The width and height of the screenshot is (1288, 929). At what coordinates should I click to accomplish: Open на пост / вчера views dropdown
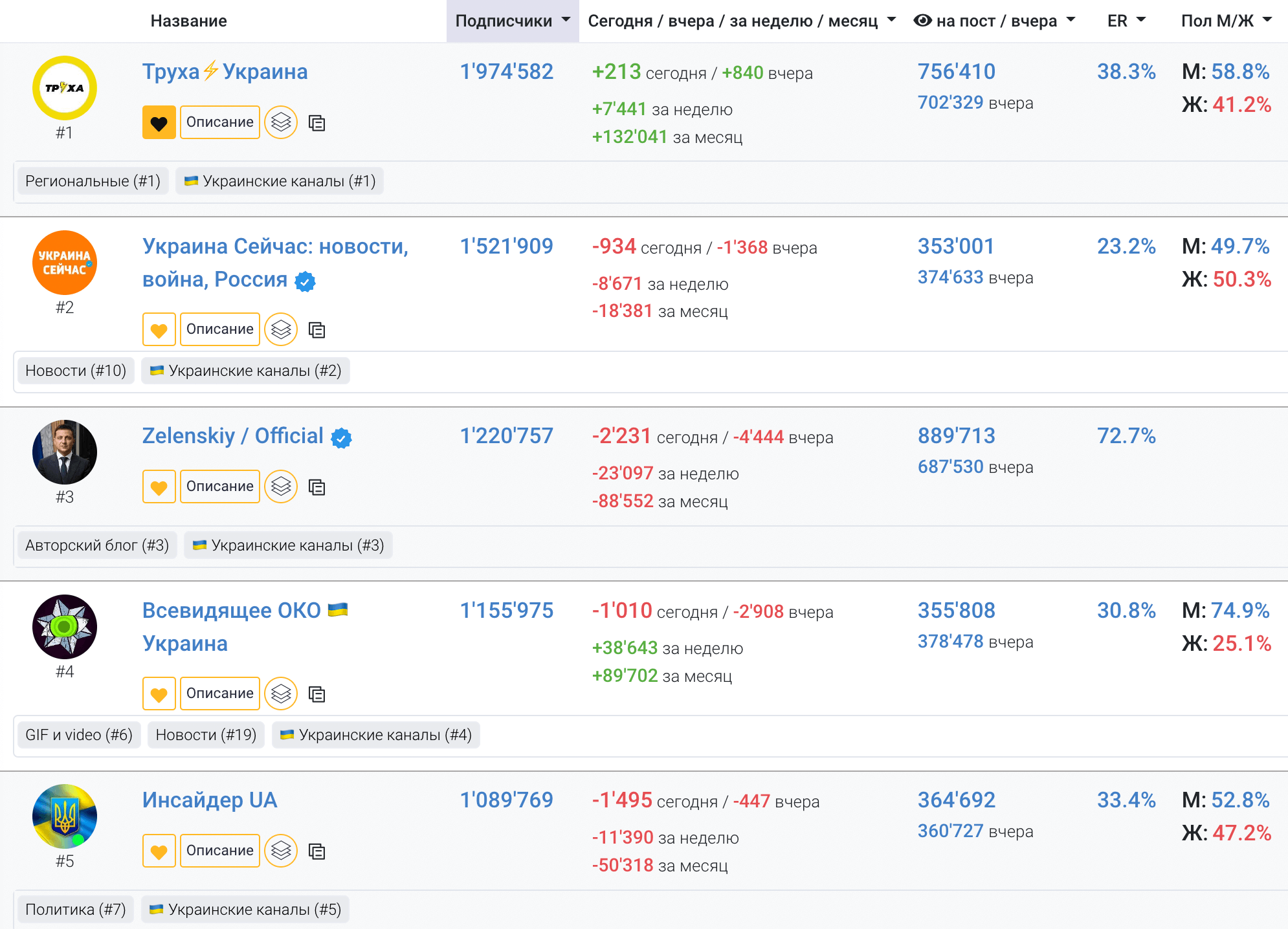point(994,21)
